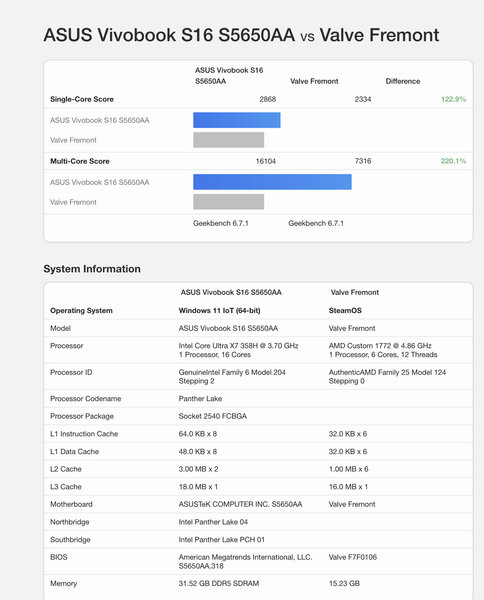Click the blue ASUS multi-core score bar
The height and width of the screenshot is (600, 484).
point(272,182)
